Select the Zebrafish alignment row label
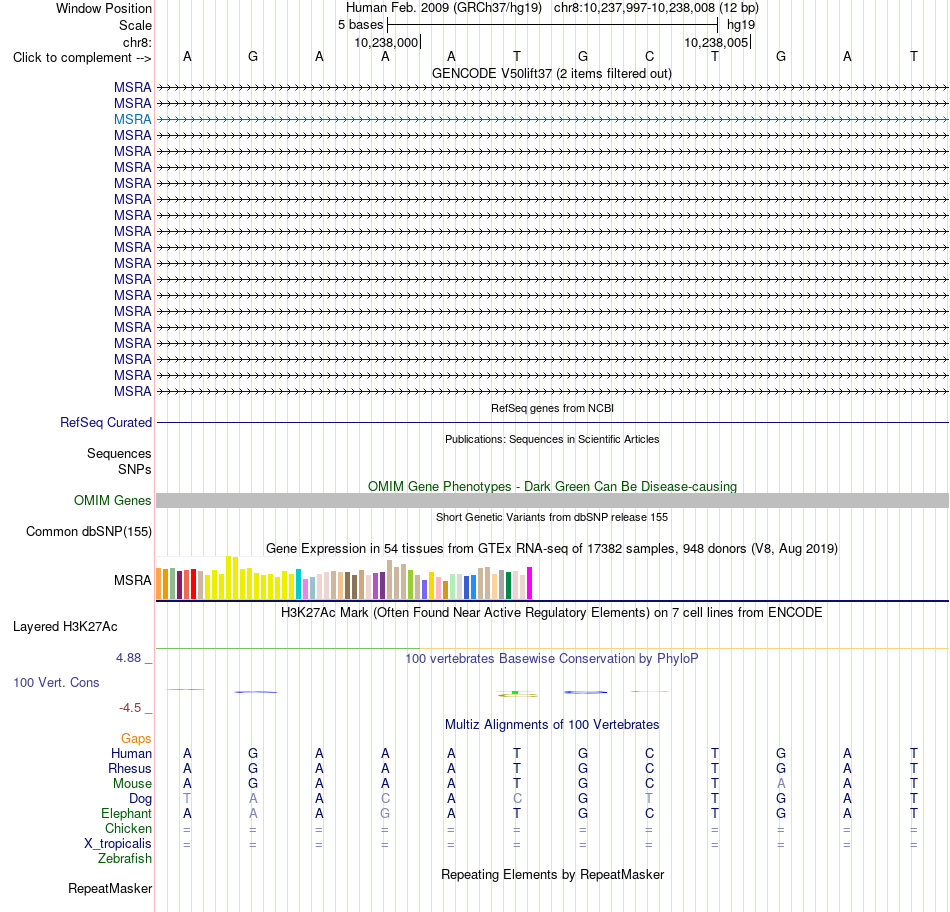The image size is (950, 912). 125,859
